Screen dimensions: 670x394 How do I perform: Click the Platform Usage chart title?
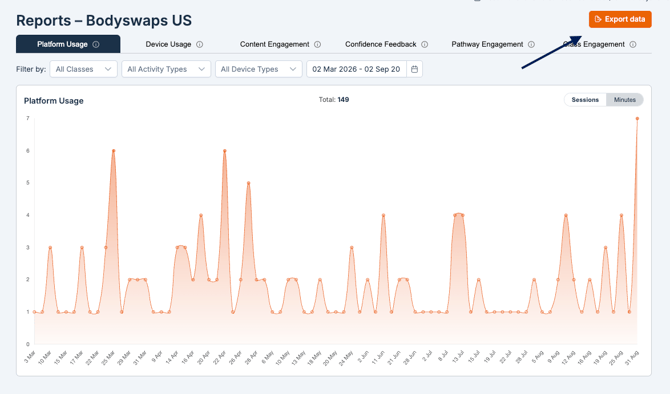[x=53, y=101]
